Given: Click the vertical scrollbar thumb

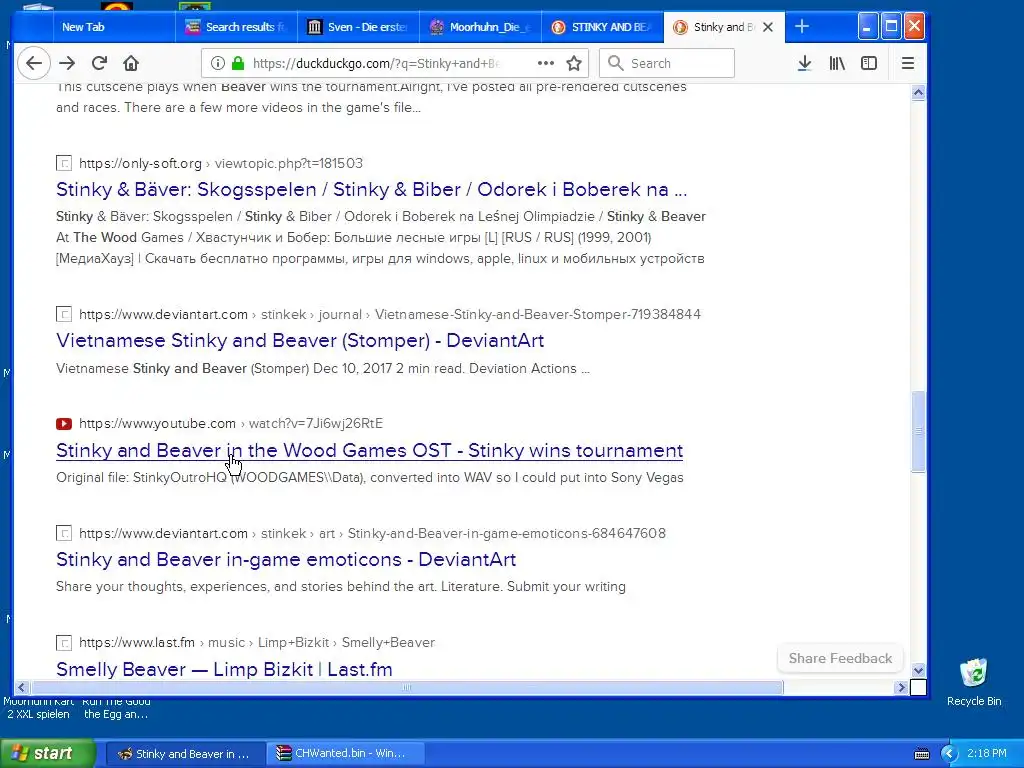Looking at the screenshot, I should [x=918, y=431].
